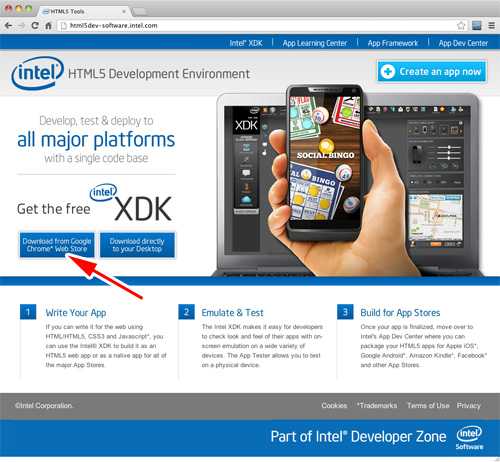This screenshot has width=500, height=462.
Task: Click the Emulate & Test heading
Action: 232,313
